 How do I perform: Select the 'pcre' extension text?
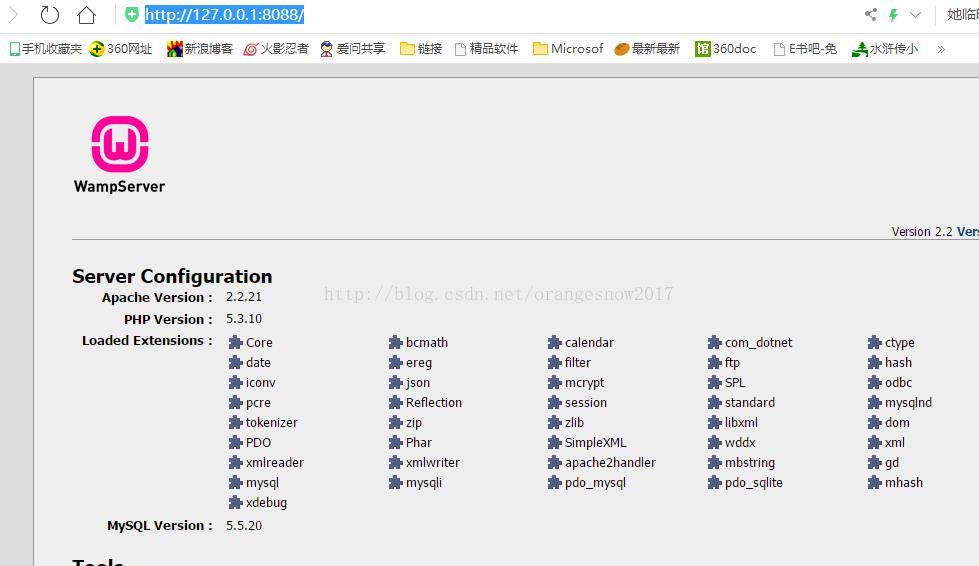(x=258, y=403)
